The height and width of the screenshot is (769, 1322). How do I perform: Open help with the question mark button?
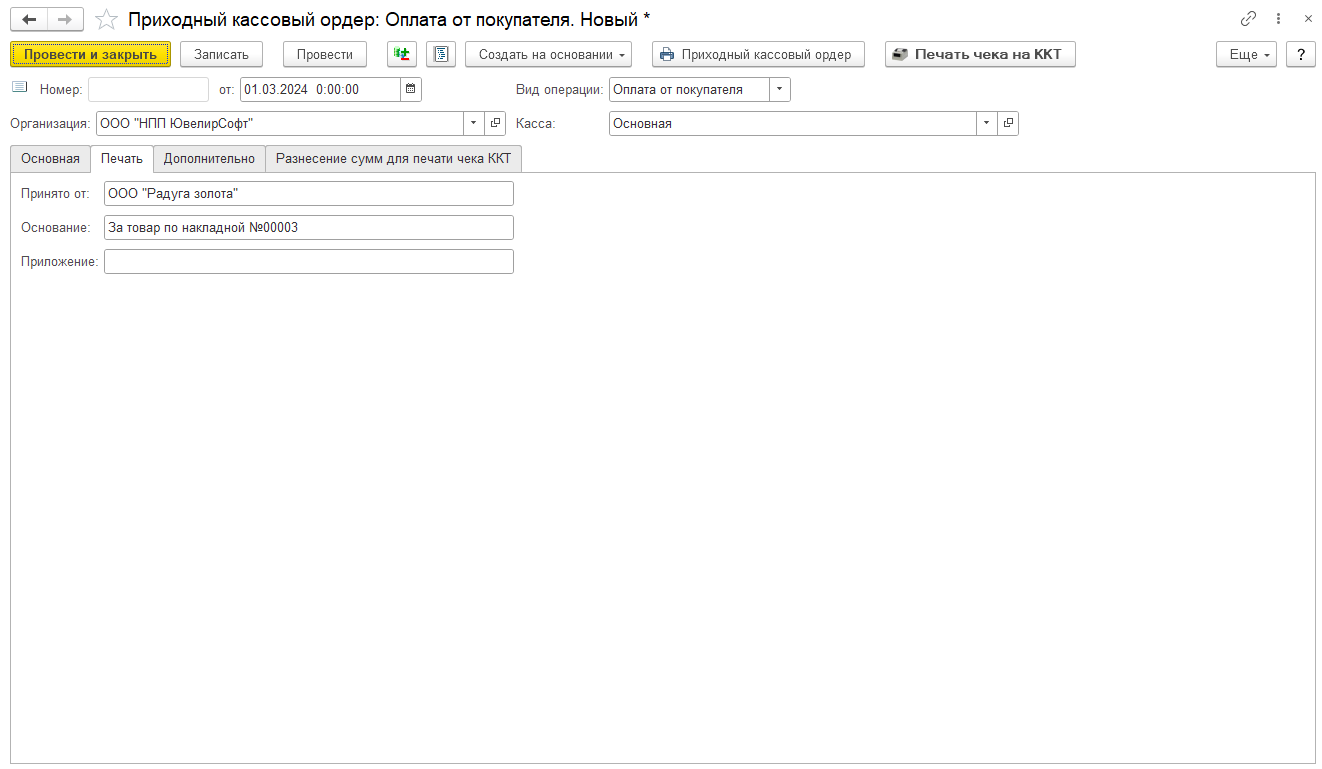coord(1300,54)
